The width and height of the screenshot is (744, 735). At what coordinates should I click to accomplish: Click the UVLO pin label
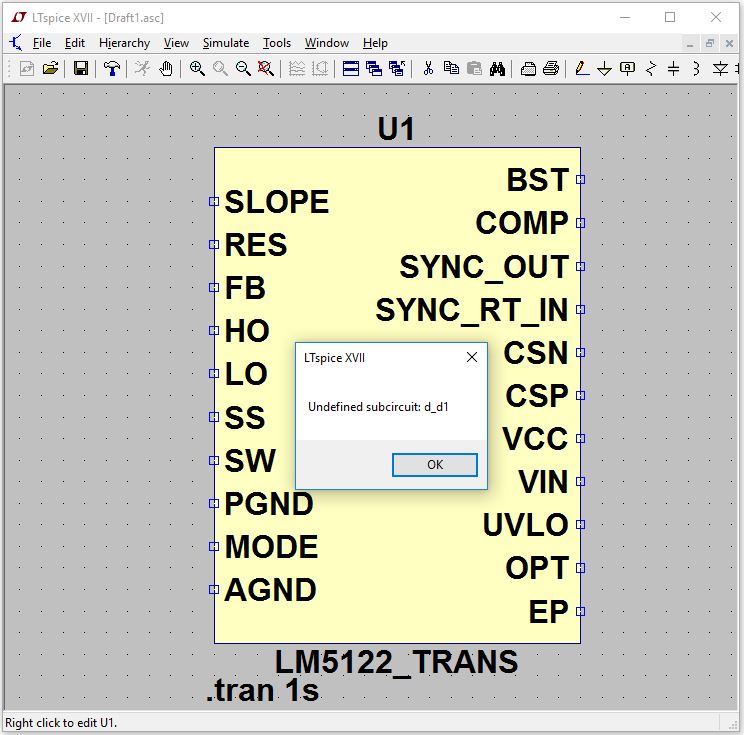point(526,525)
